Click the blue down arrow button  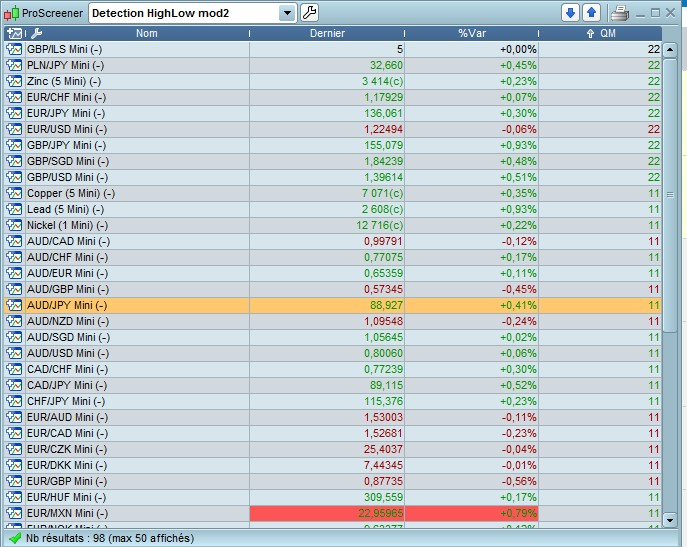[x=570, y=13]
